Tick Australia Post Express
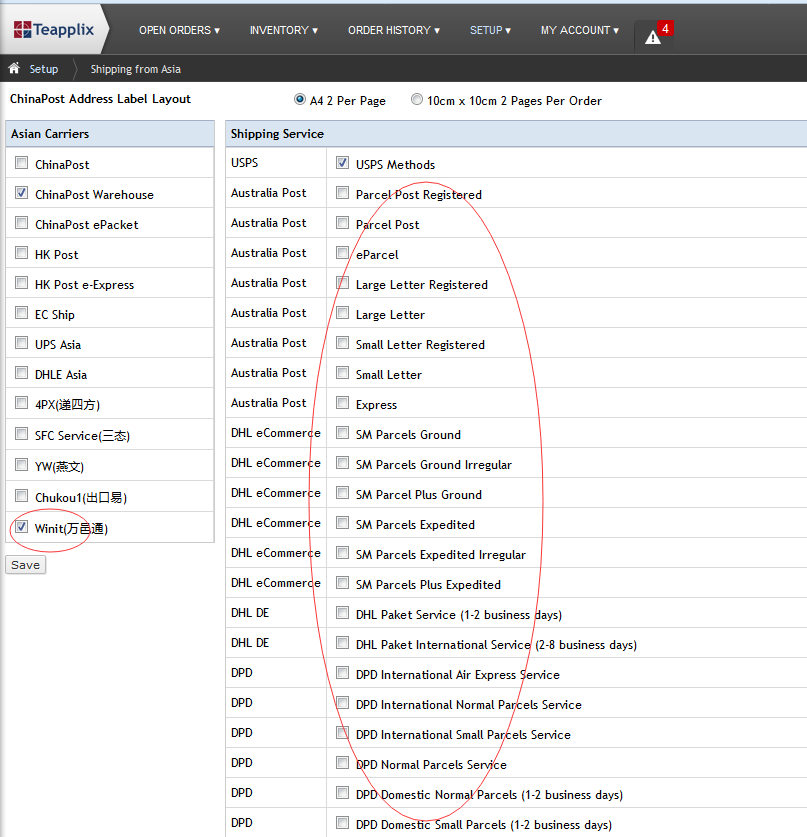Screen dimensions: 807x837 pos(343,402)
